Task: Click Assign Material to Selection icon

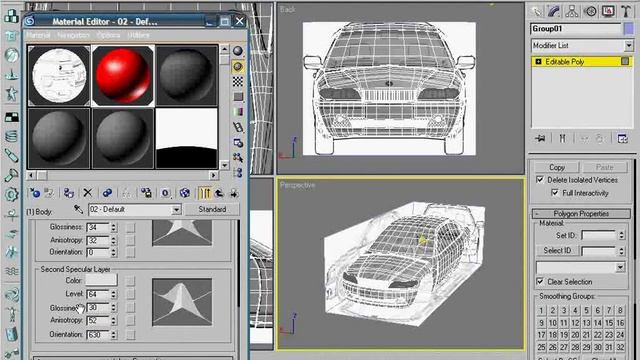Action: click(69, 193)
